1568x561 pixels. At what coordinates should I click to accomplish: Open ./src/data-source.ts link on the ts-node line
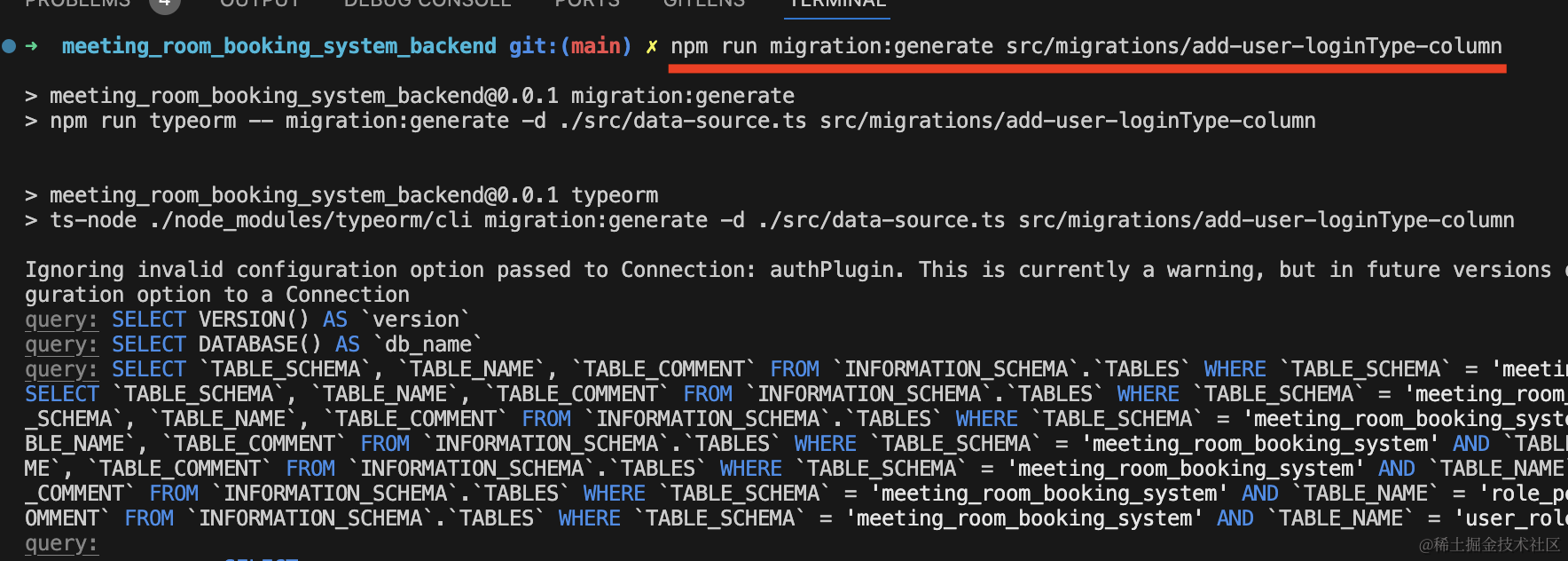click(x=882, y=220)
